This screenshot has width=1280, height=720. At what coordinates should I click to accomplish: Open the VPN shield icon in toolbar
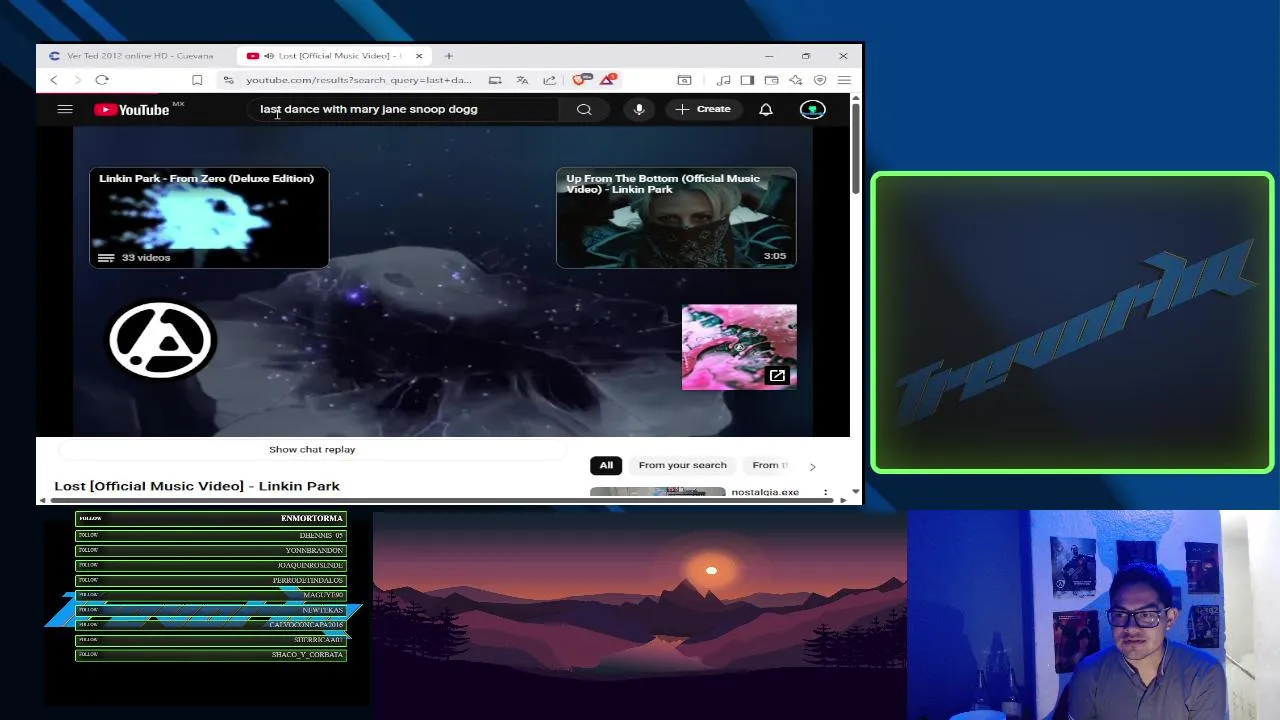(x=820, y=80)
